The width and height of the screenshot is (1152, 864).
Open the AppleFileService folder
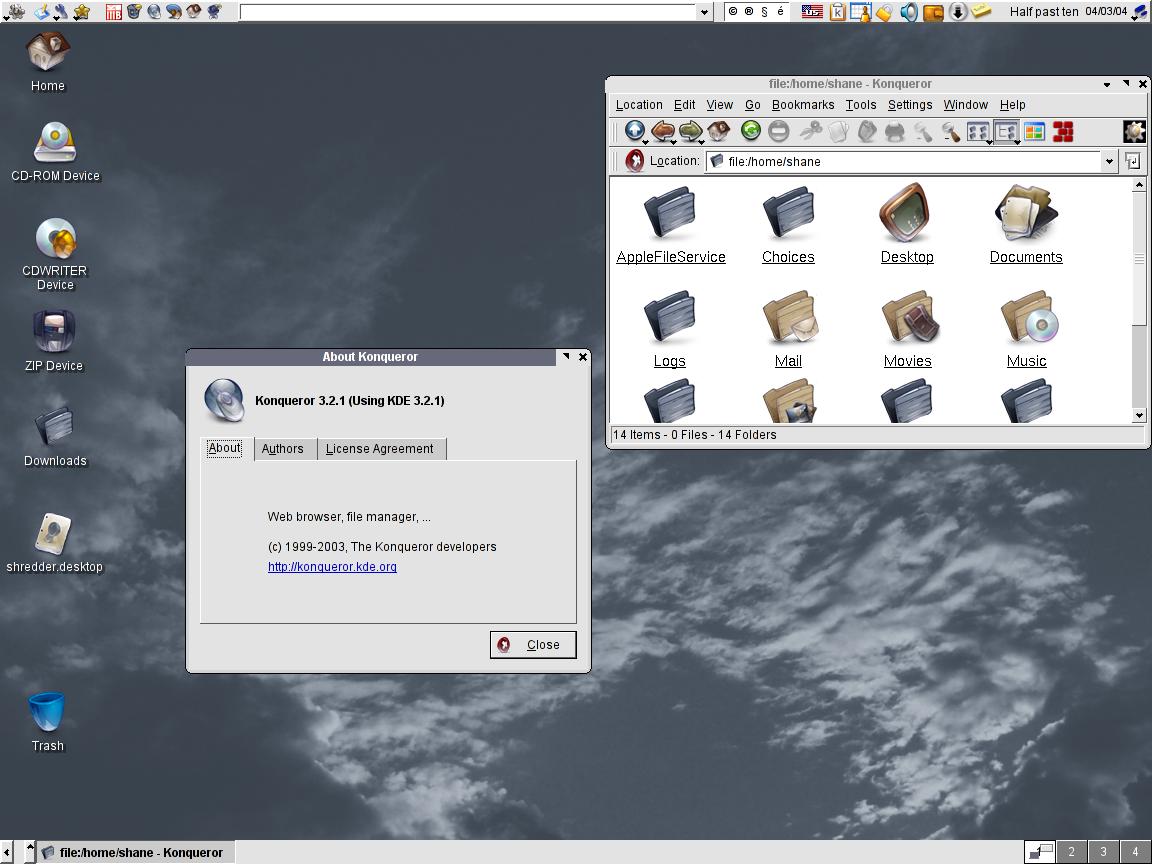(671, 224)
